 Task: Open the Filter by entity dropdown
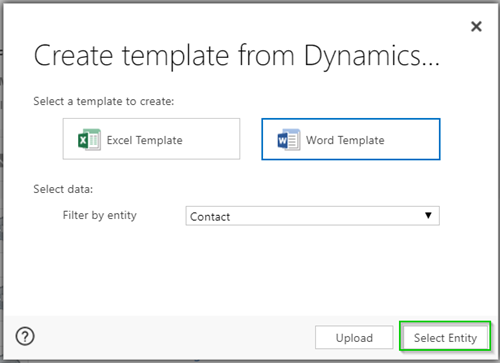(312, 216)
